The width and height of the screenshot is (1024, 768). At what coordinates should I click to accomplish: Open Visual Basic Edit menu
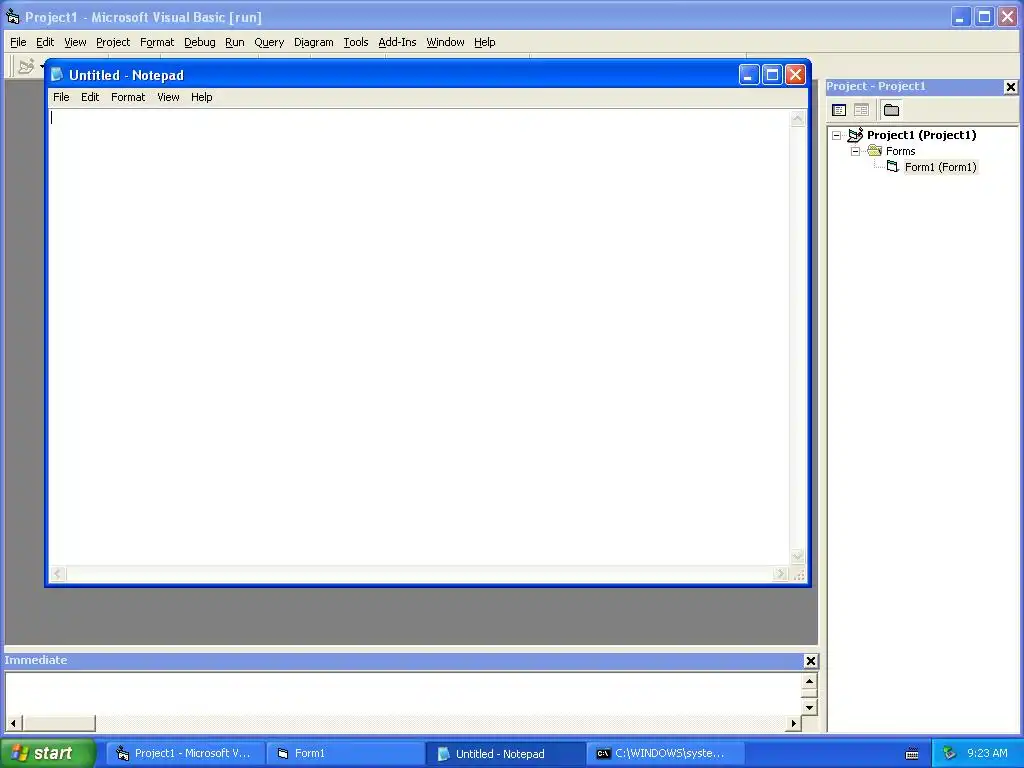coord(45,42)
